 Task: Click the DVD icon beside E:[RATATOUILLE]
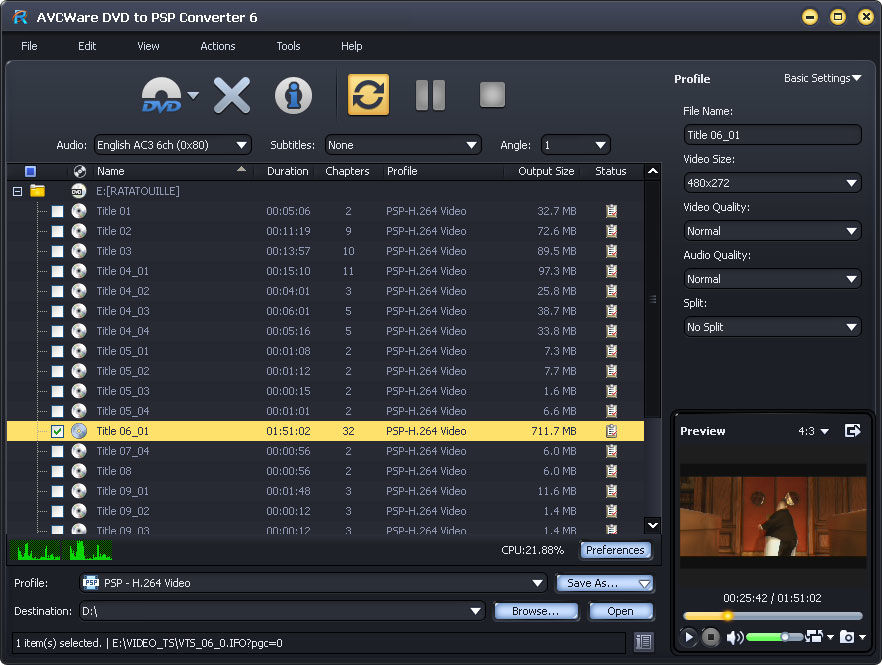(x=79, y=191)
